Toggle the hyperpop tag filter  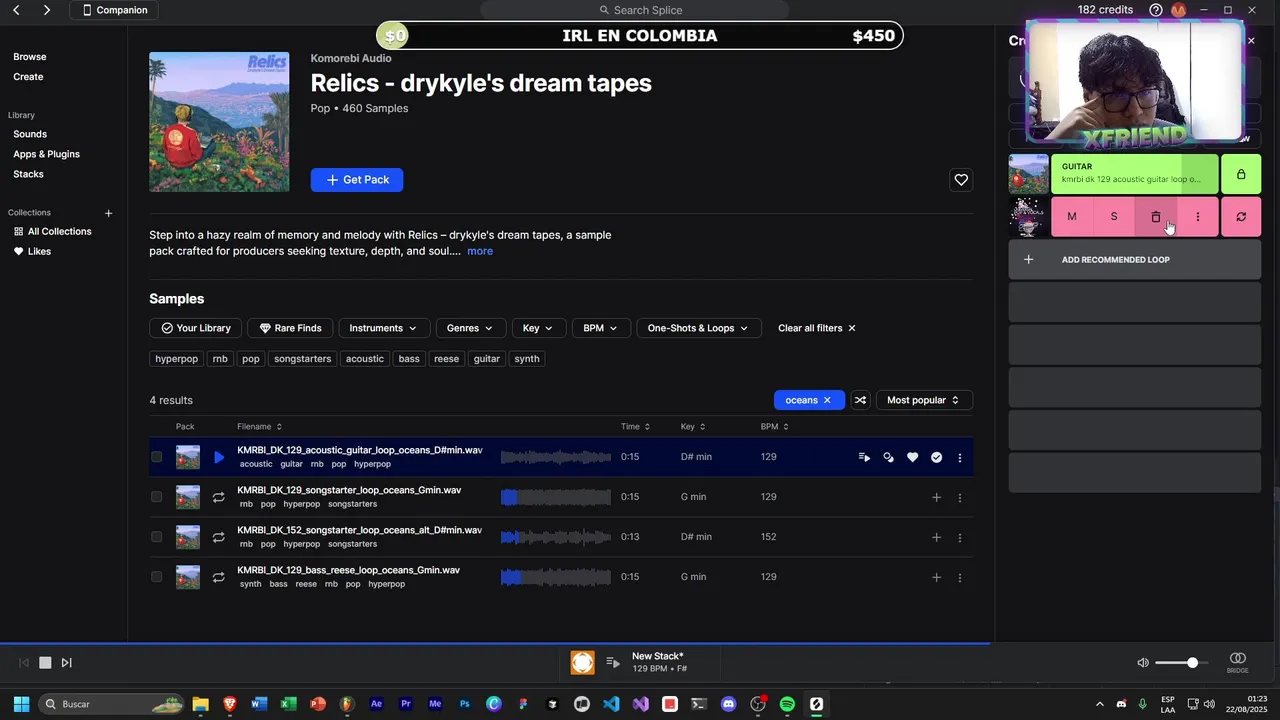[x=177, y=359]
